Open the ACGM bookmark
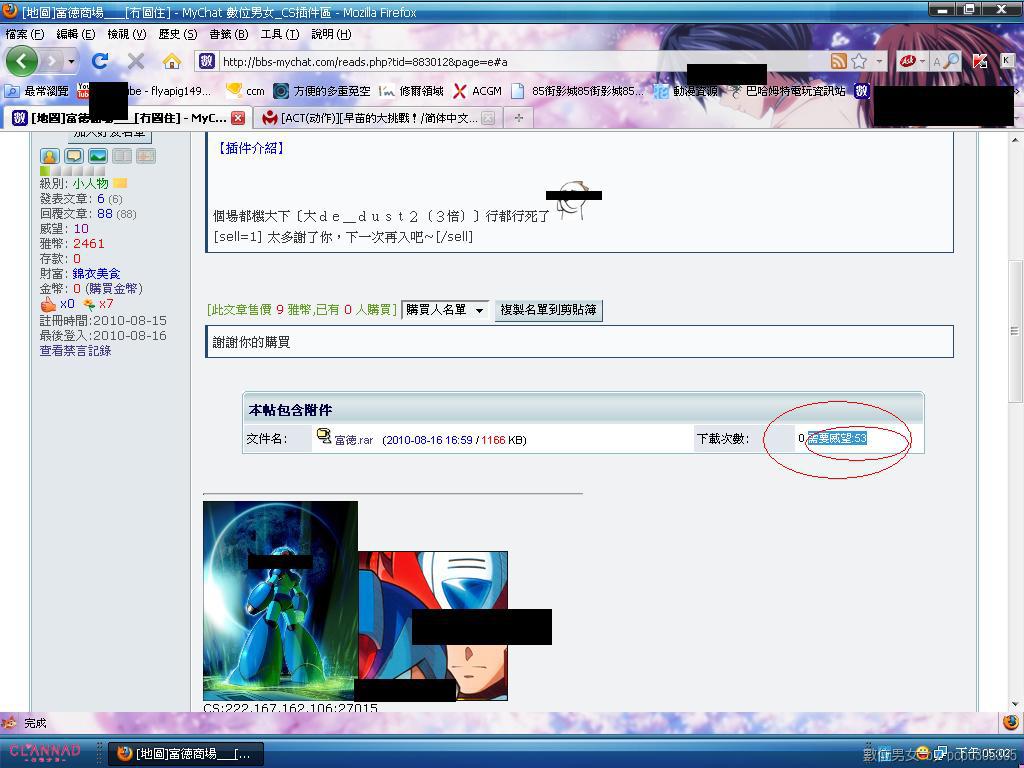The height and width of the screenshot is (768, 1024). [477, 91]
